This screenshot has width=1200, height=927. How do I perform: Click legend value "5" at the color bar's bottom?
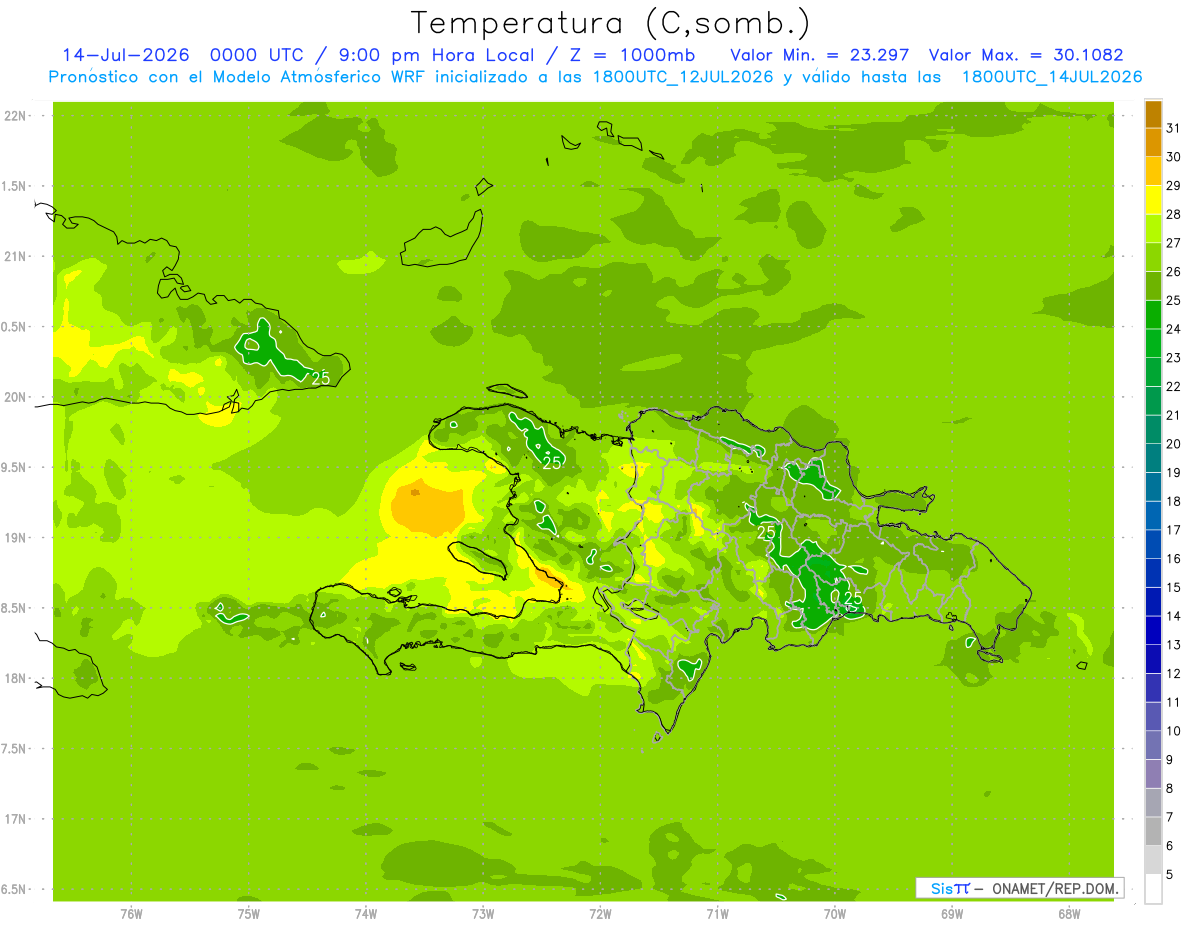pos(1169,874)
